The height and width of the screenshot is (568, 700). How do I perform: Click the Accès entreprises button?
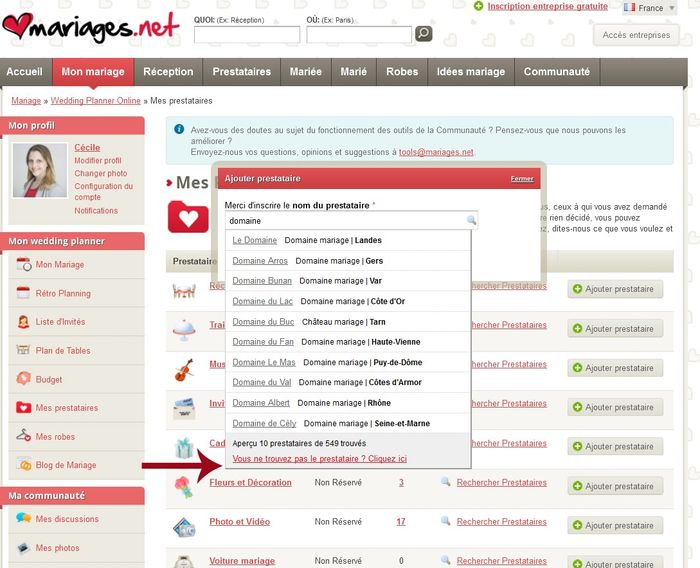pos(636,35)
